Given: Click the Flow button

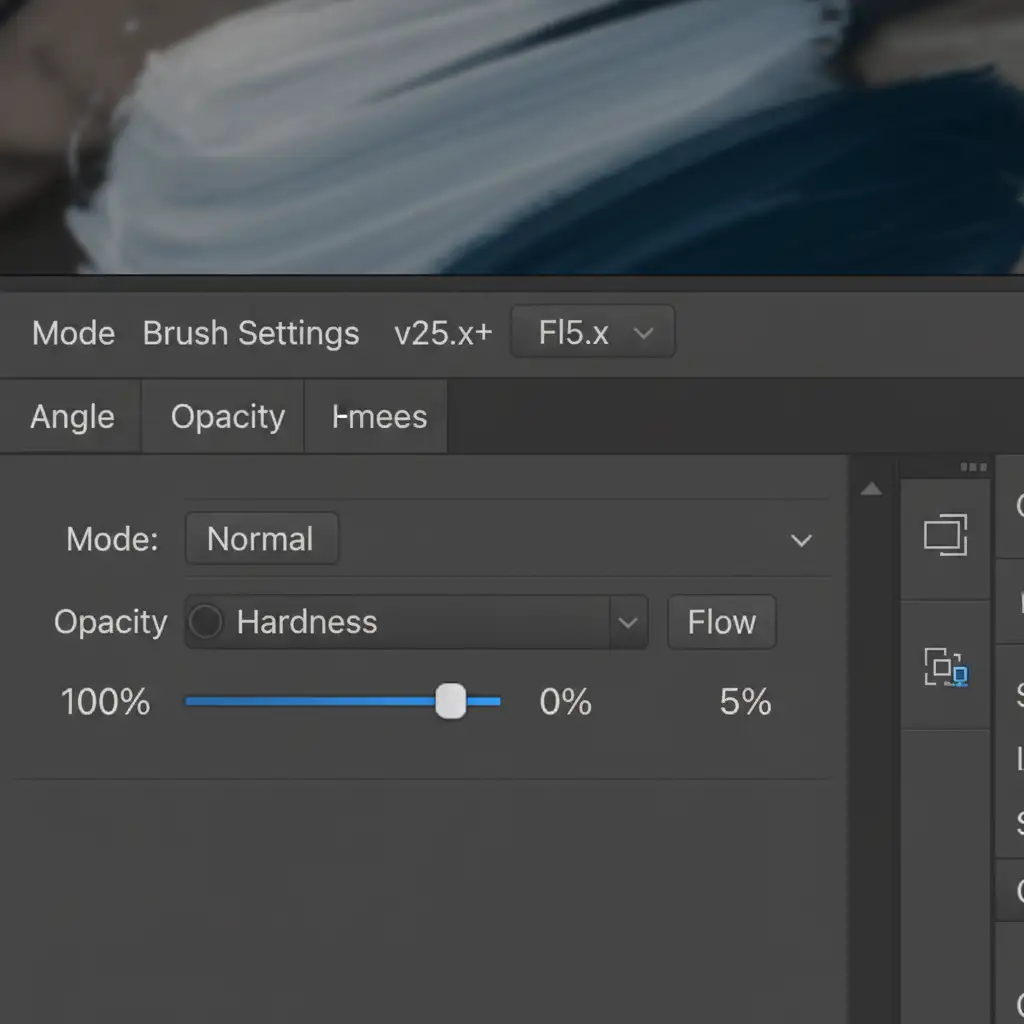Looking at the screenshot, I should click(x=721, y=622).
